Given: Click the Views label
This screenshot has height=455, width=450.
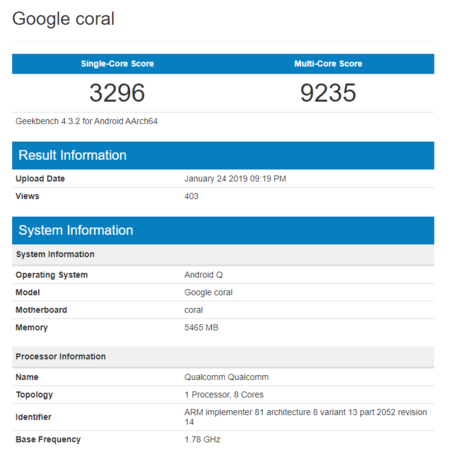Looking at the screenshot, I should [27, 196].
